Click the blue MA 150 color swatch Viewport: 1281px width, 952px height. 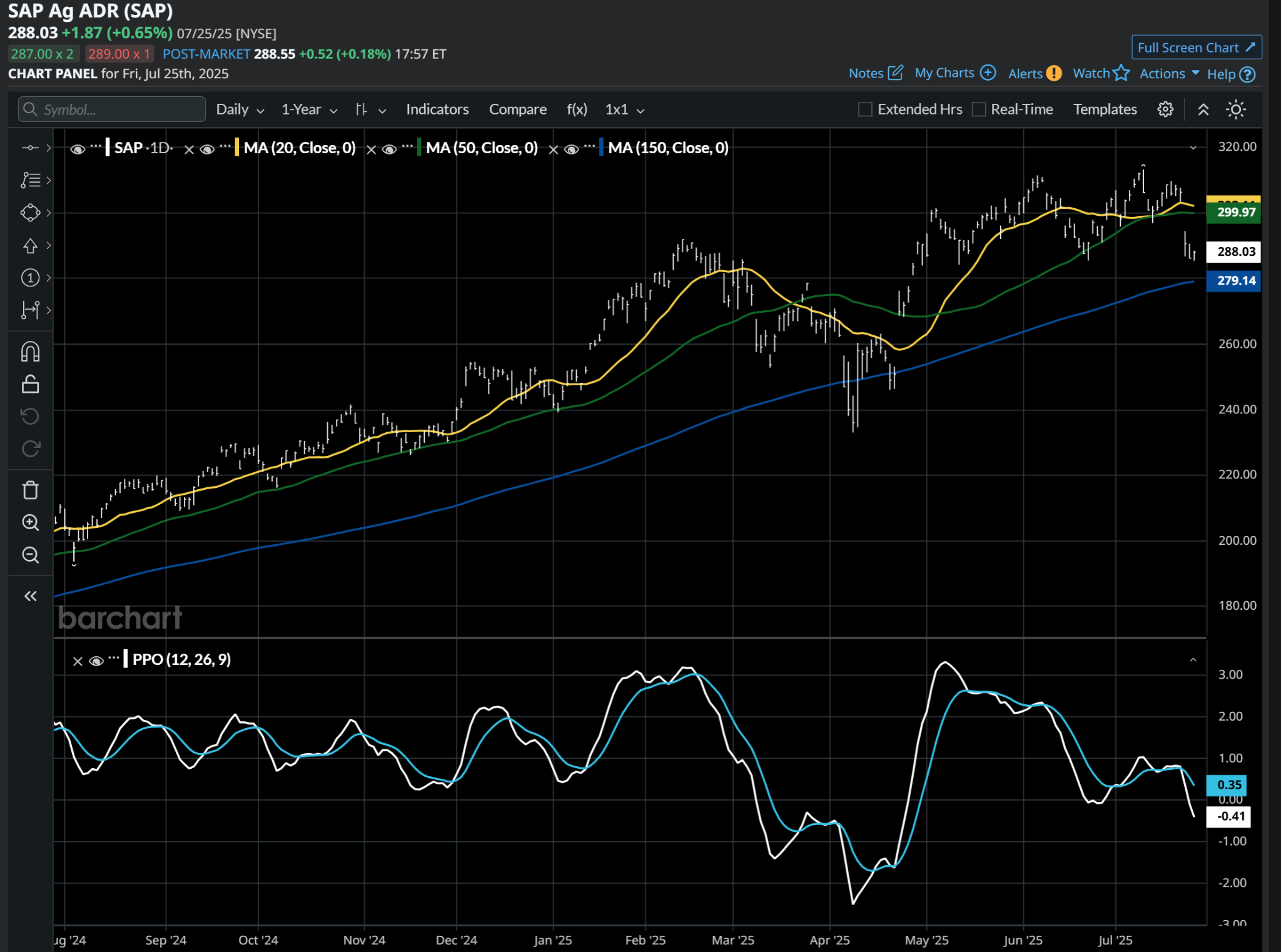601,148
